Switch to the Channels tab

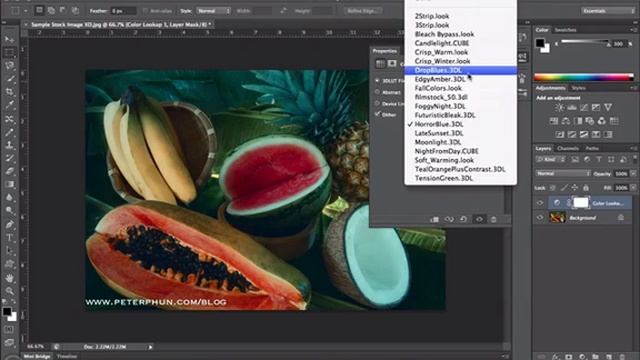click(x=568, y=149)
